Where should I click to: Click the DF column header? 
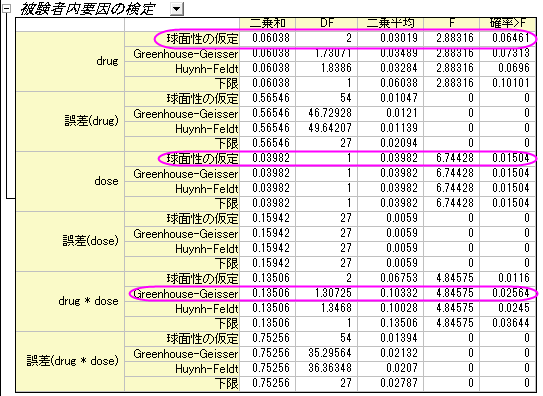click(x=326, y=23)
